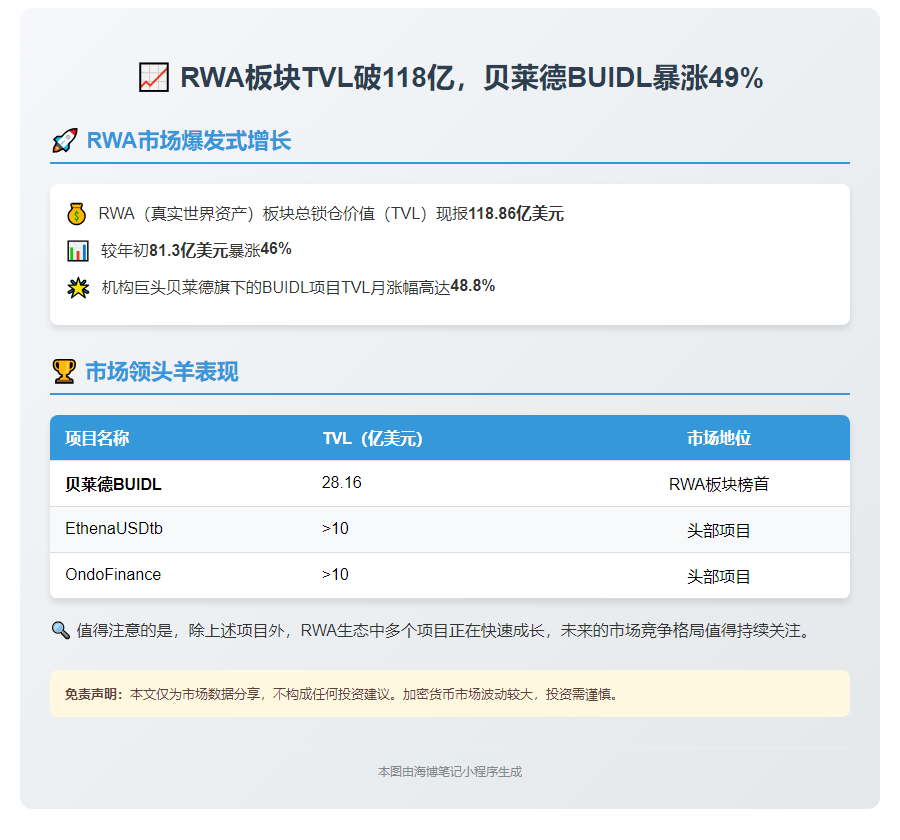Click the 28.16 TVL value
This screenshot has width=900, height=840.
click(x=342, y=482)
